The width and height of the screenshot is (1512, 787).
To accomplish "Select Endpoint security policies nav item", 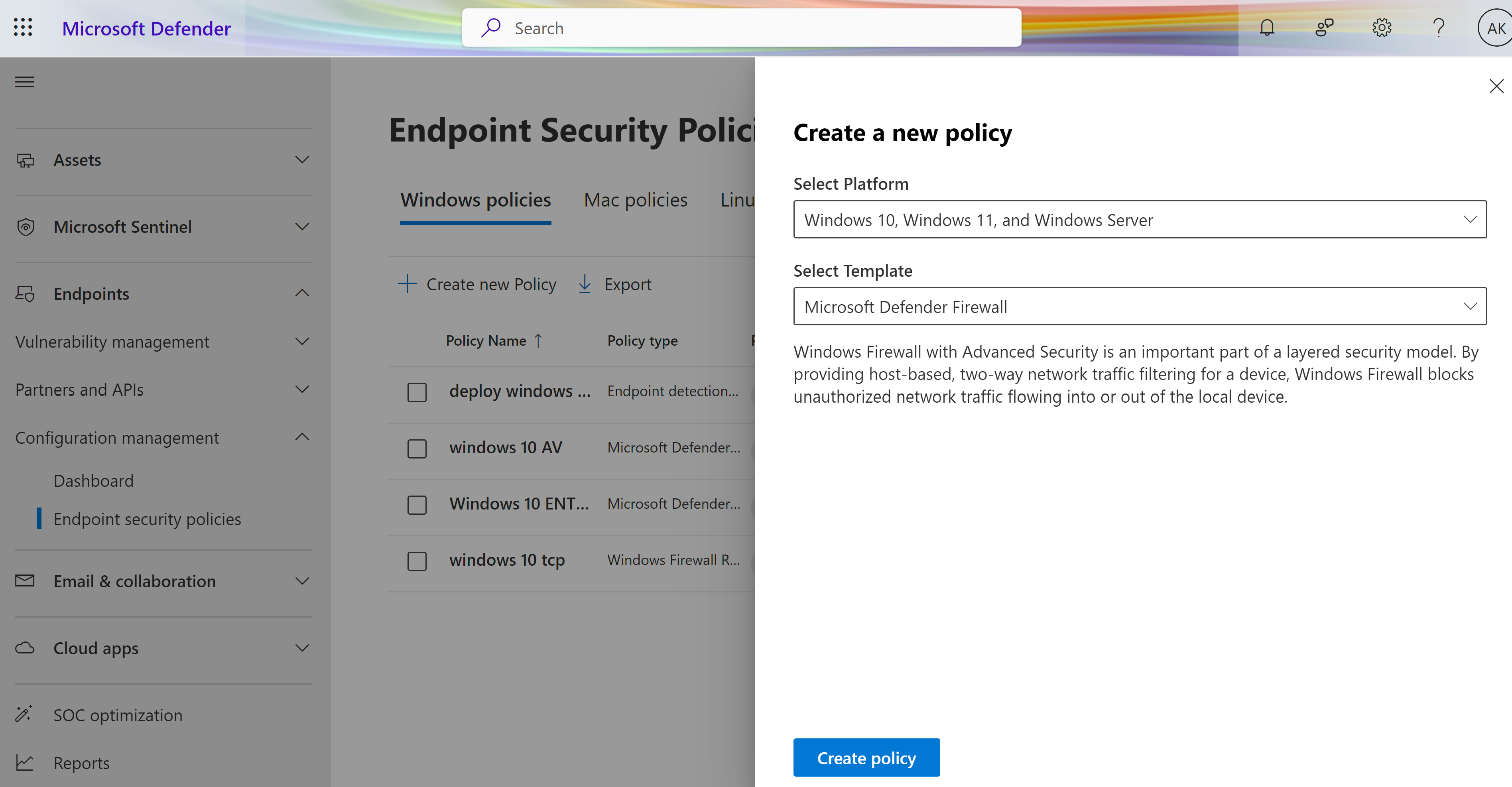I will [x=147, y=519].
